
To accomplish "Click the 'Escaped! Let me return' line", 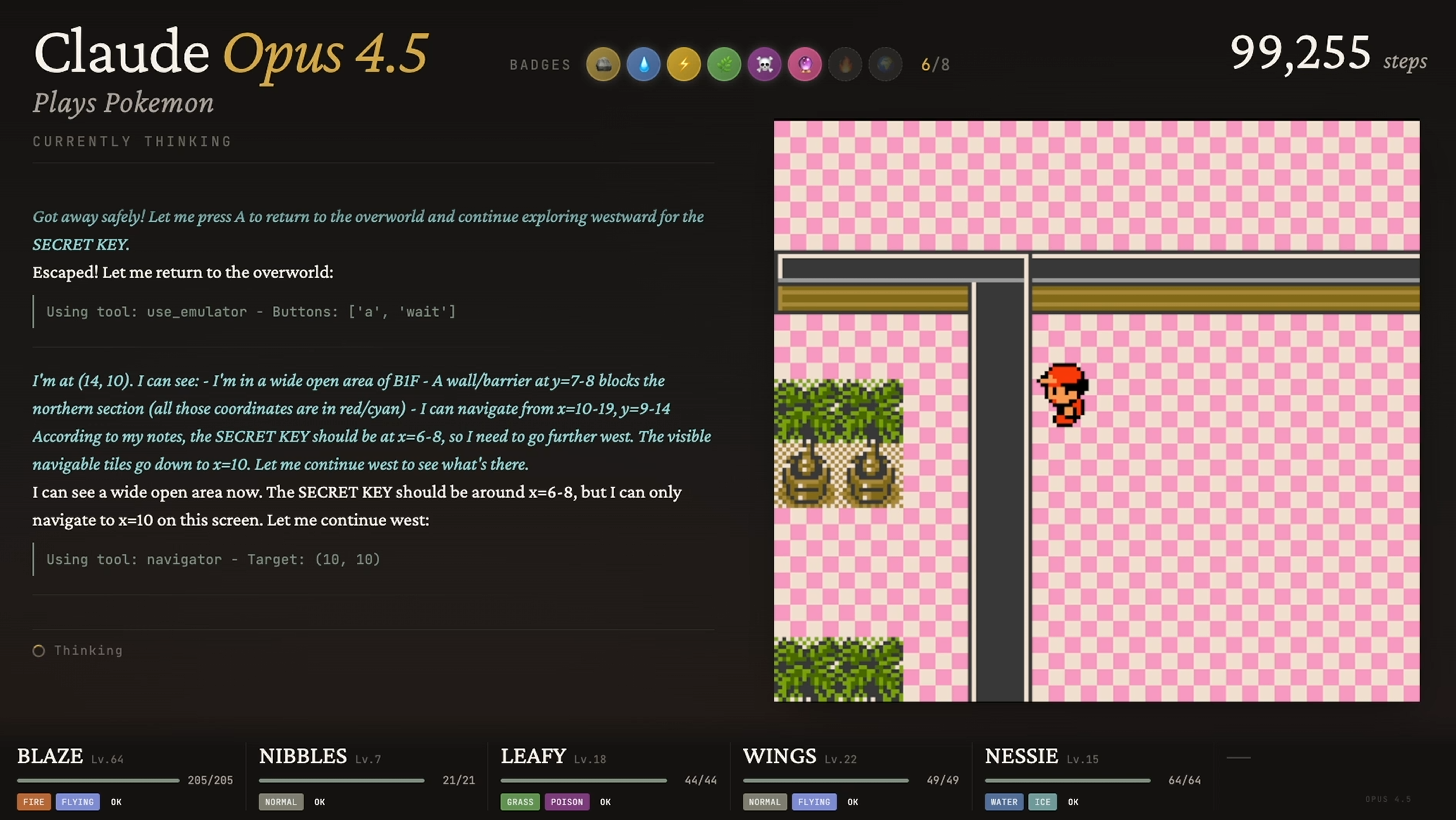I will 183,272.
